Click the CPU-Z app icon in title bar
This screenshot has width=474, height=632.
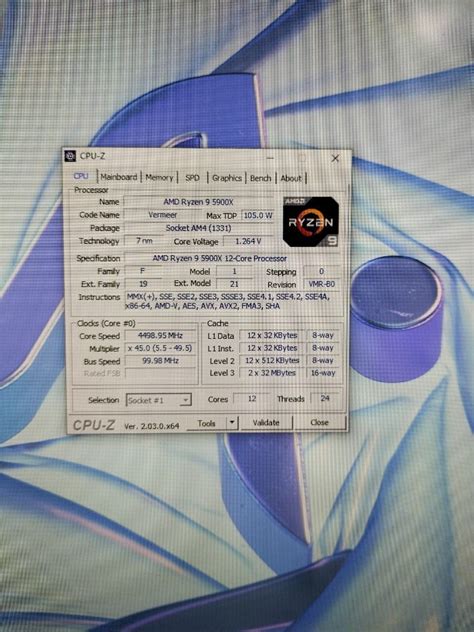[x=71, y=156]
